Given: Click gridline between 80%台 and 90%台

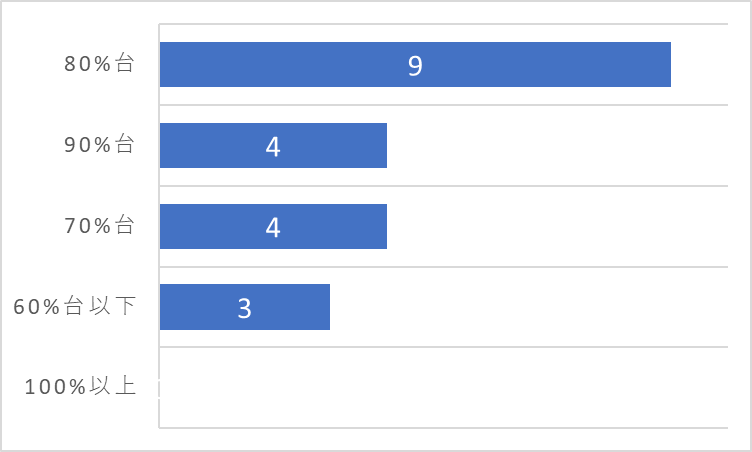Looking at the screenshot, I should [x=444, y=105].
